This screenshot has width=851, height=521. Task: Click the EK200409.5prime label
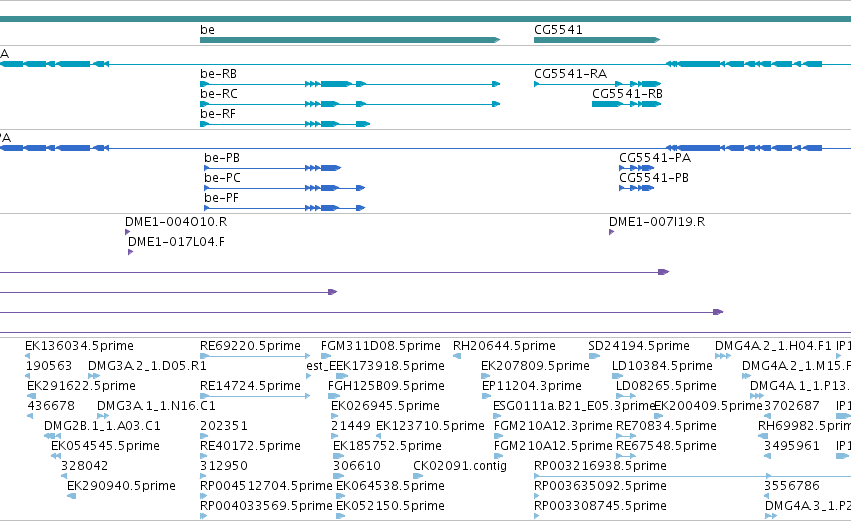click(708, 406)
